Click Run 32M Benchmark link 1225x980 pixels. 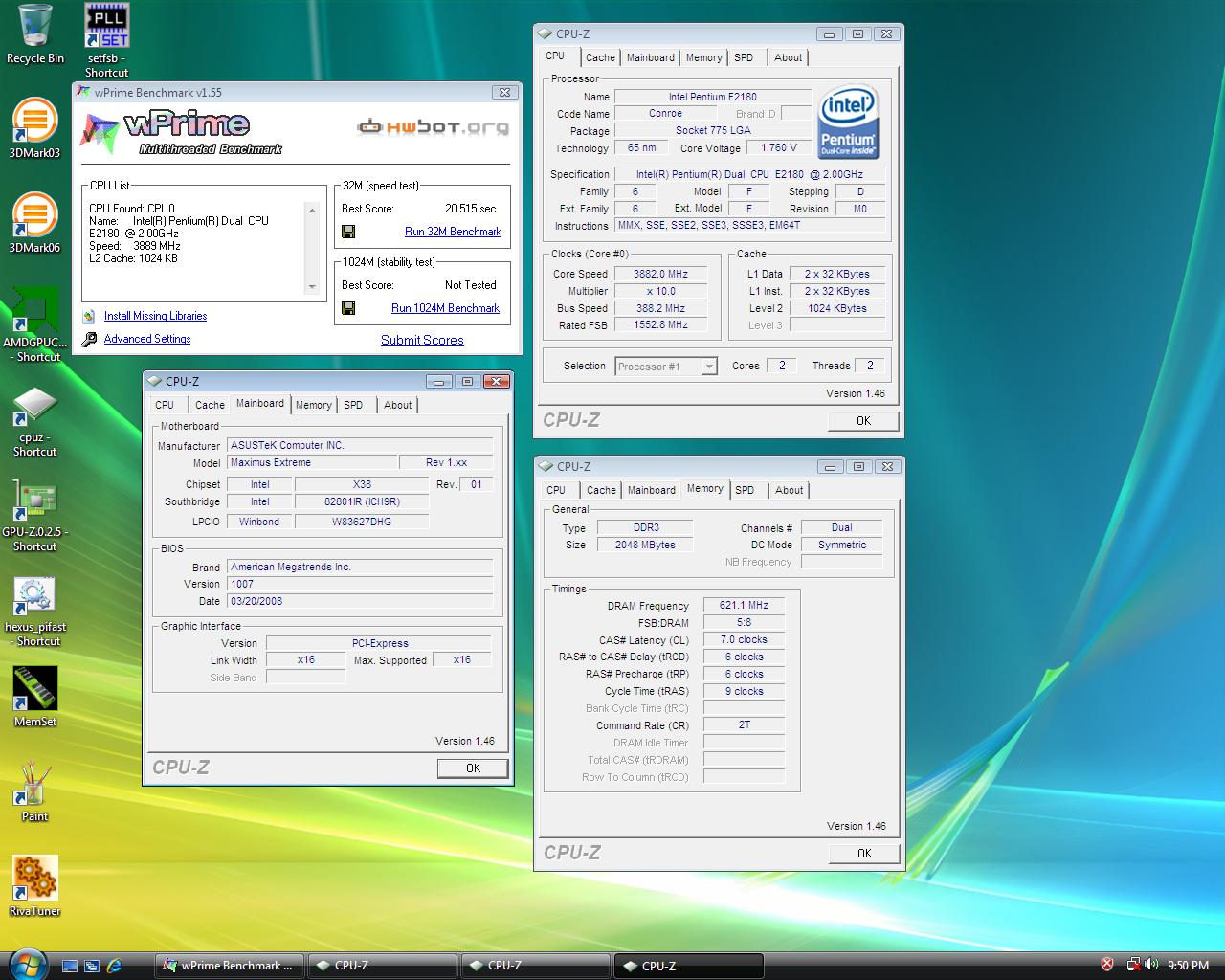tap(453, 232)
